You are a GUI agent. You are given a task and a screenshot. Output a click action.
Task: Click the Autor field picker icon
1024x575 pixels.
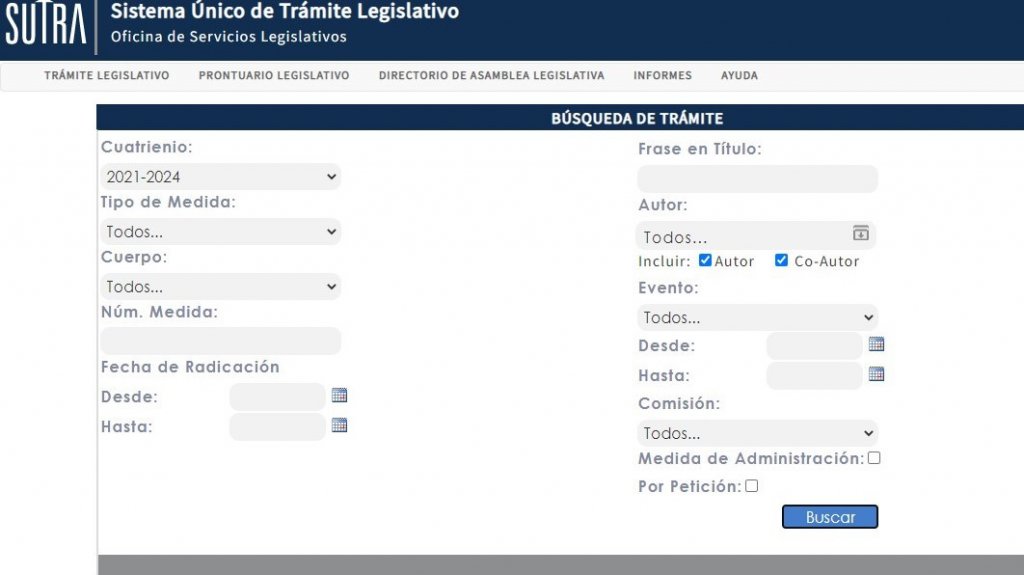(860, 233)
